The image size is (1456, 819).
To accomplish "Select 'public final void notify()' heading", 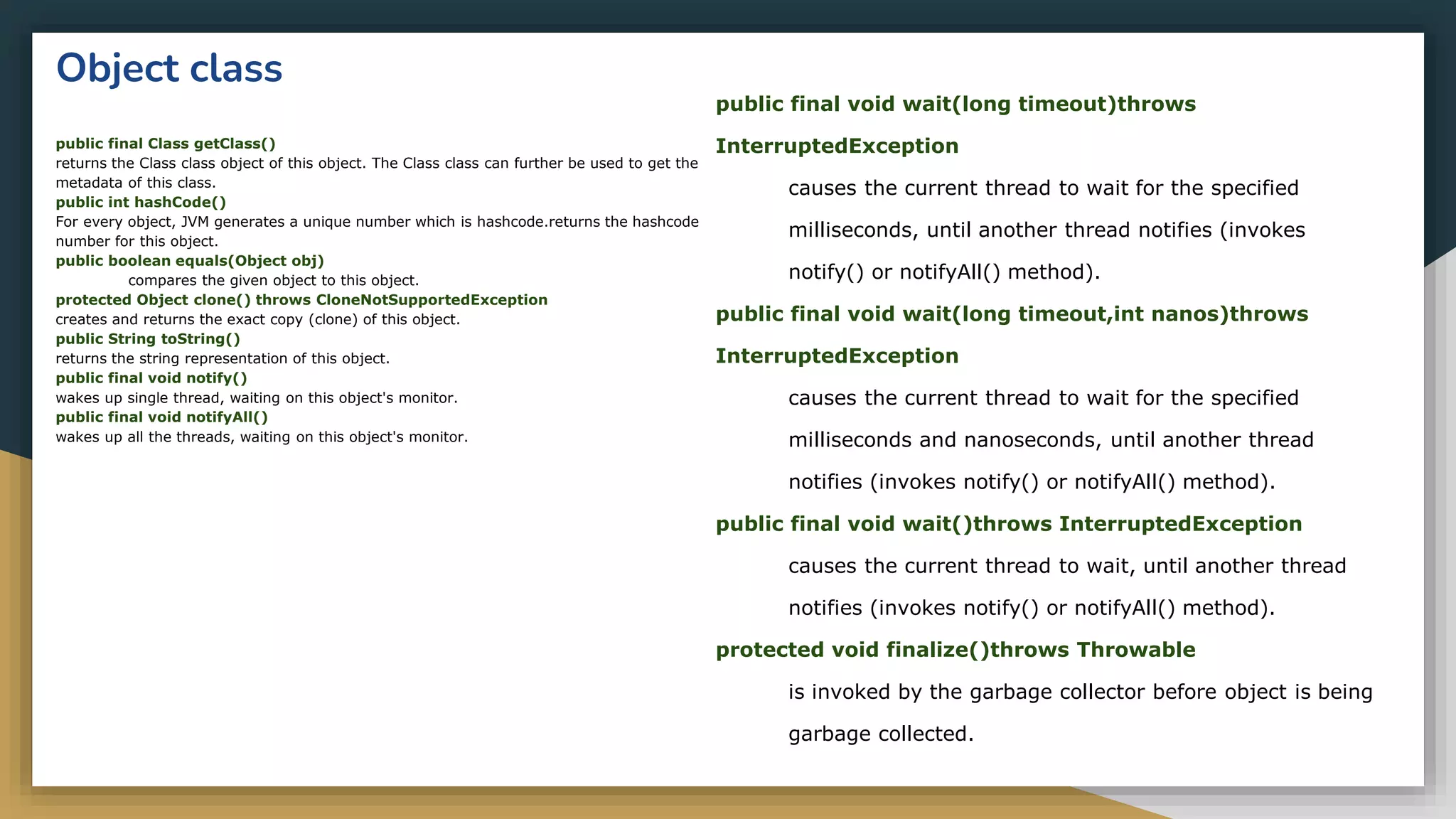I will (151, 378).
